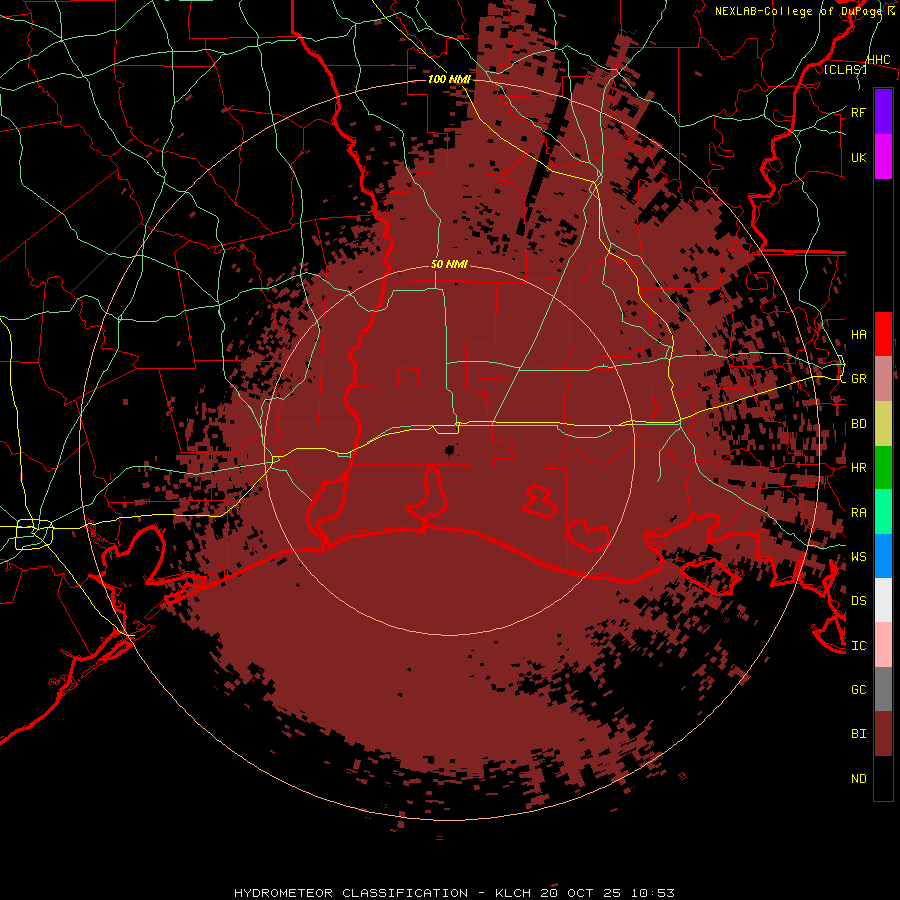The width and height of the screenshot is (900, 900).
Task: Click the RA light green legend swatch
Action: (x=883, y=512)
